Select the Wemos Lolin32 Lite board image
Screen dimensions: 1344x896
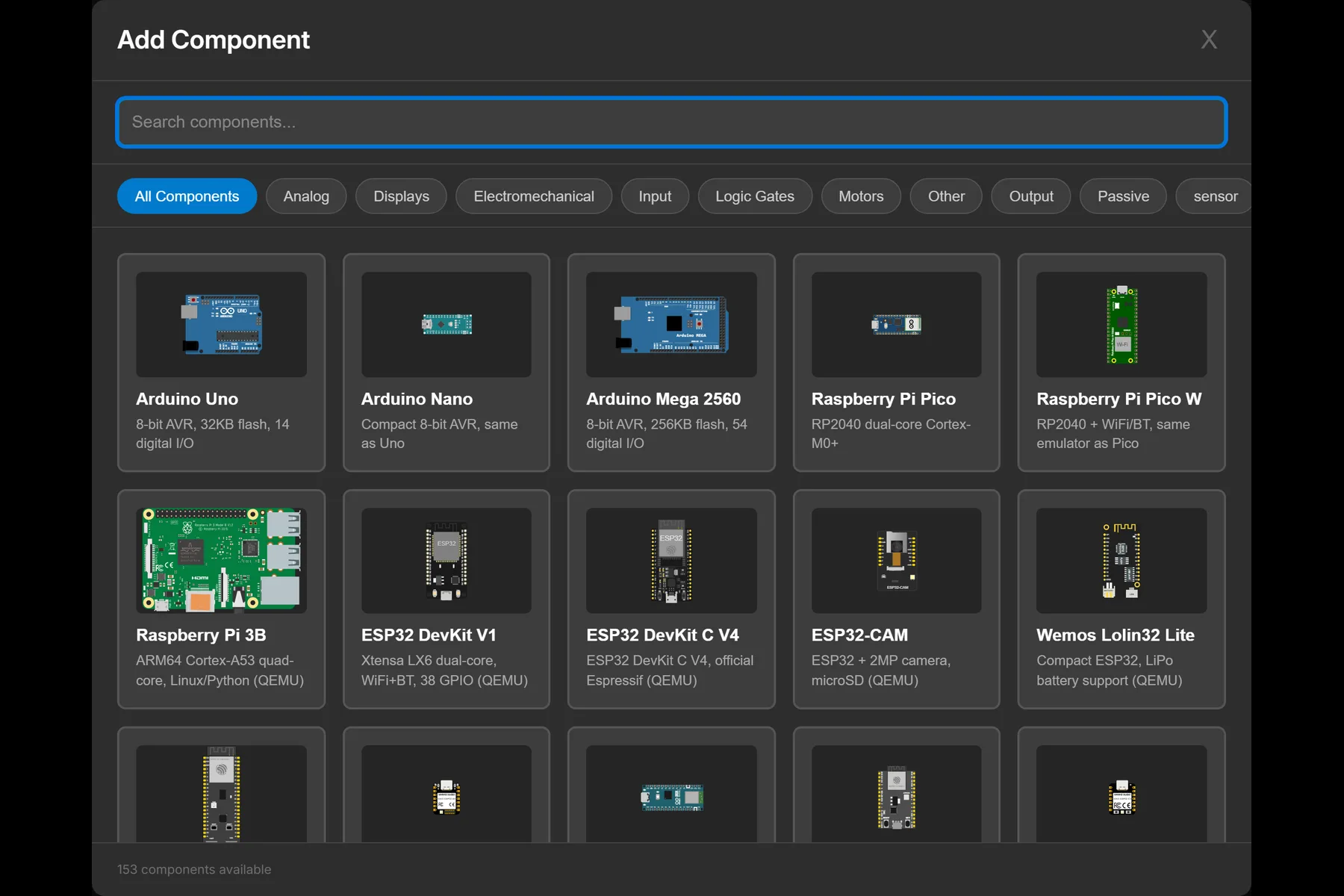tap(1121, 561)
